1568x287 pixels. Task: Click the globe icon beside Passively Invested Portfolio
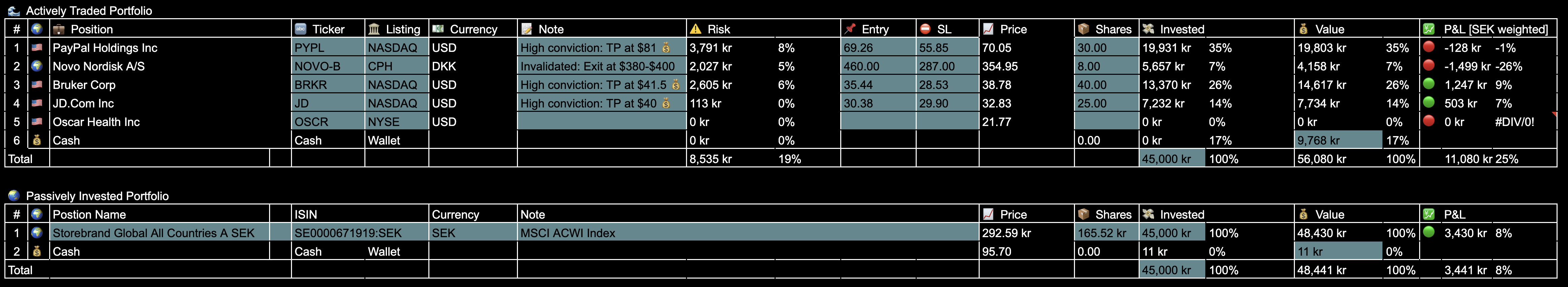click(13, 196)
